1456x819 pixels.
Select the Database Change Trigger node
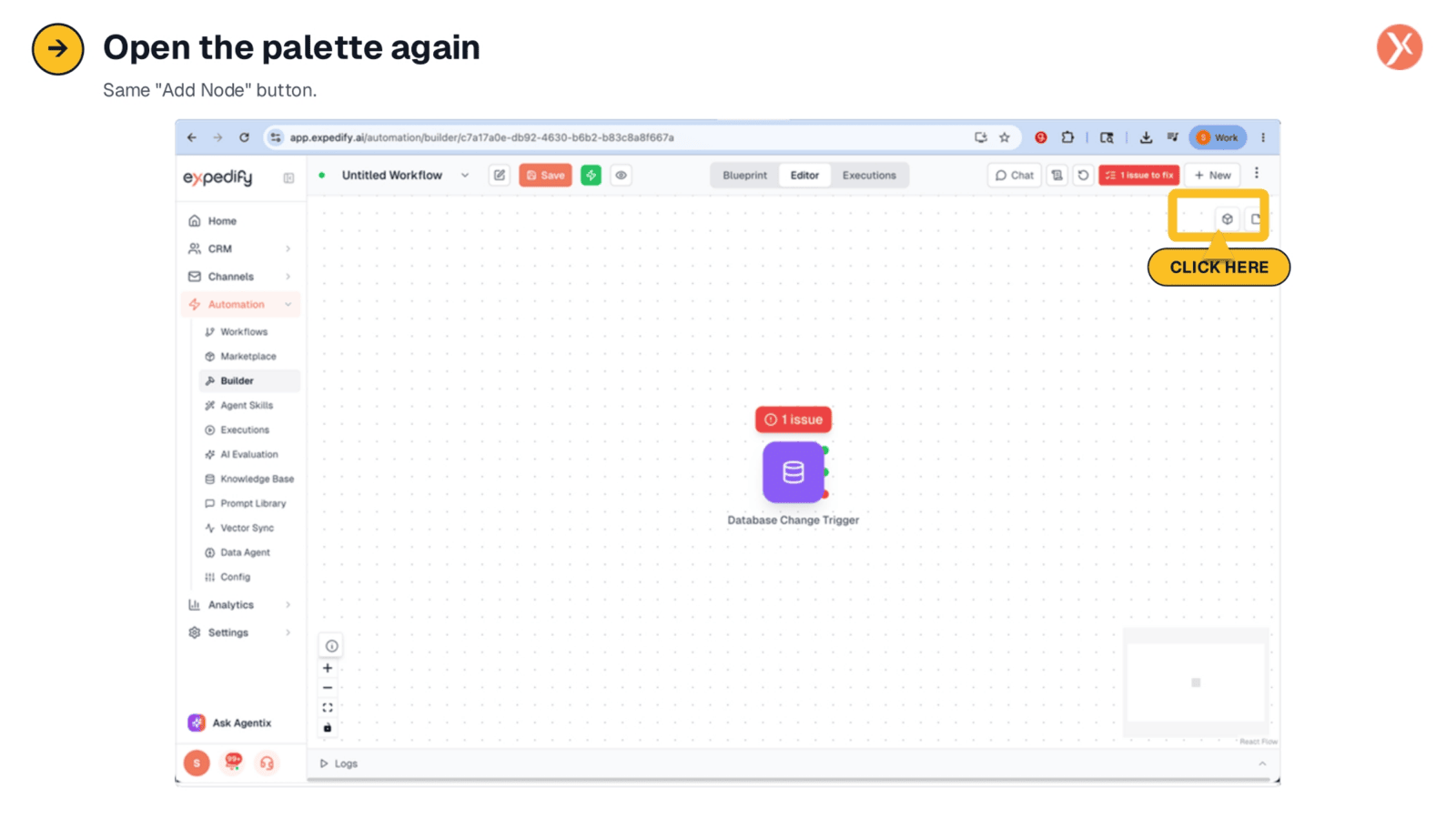click(x=793, y=472)
